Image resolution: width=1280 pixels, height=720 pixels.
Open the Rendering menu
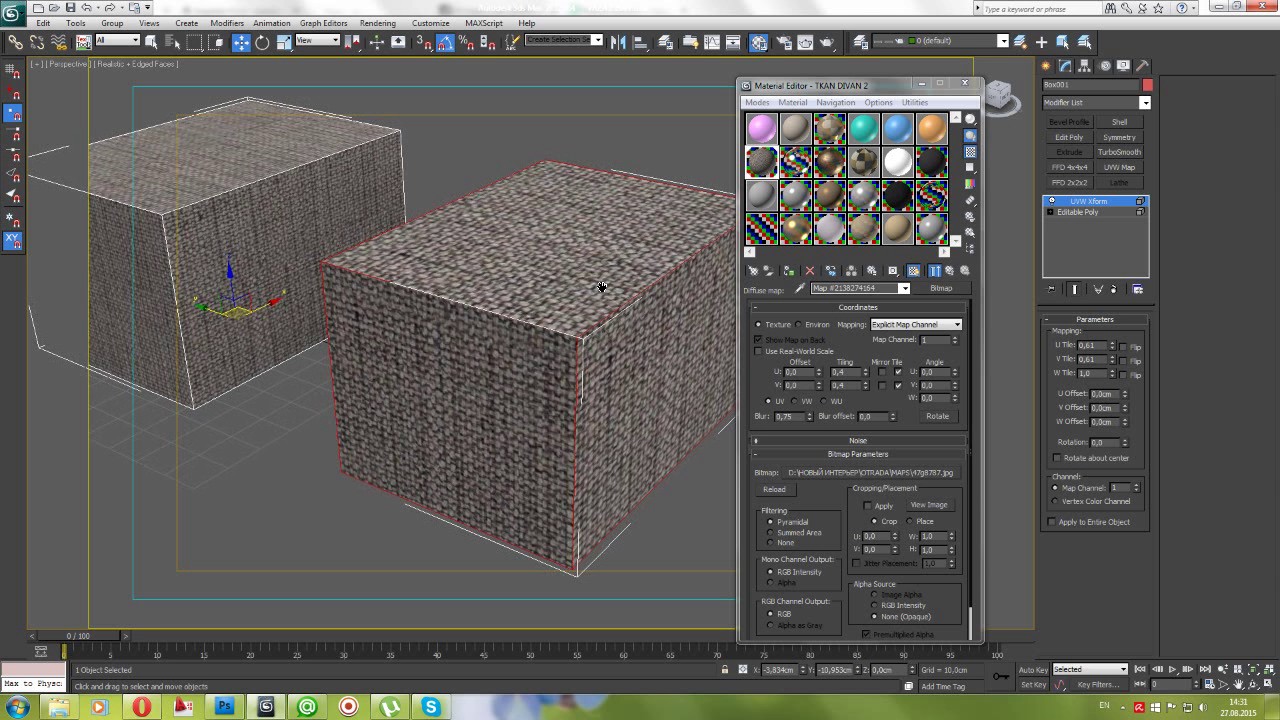[378, 23]
